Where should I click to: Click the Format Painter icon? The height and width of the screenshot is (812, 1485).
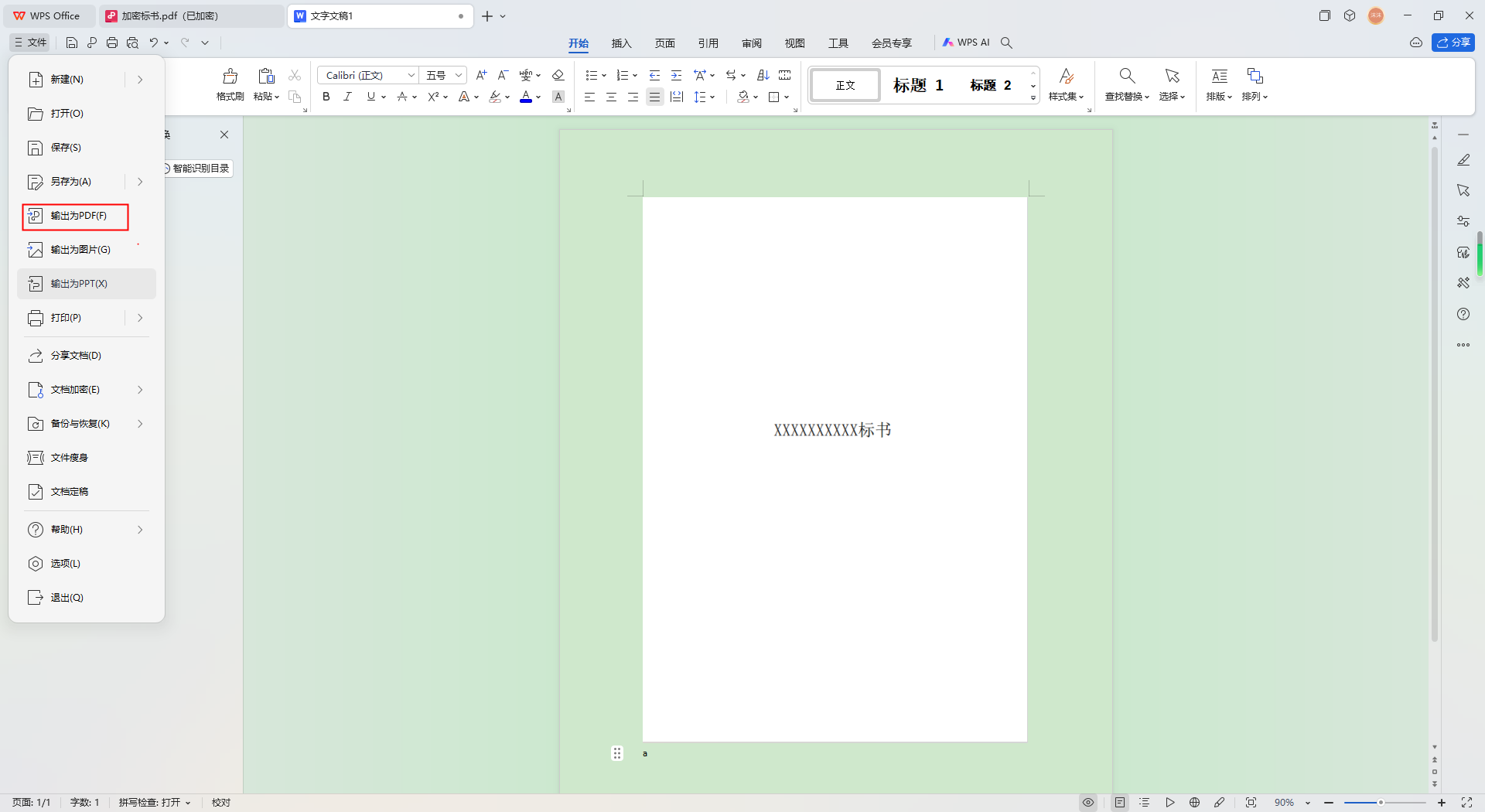click(x=230, y=77)
